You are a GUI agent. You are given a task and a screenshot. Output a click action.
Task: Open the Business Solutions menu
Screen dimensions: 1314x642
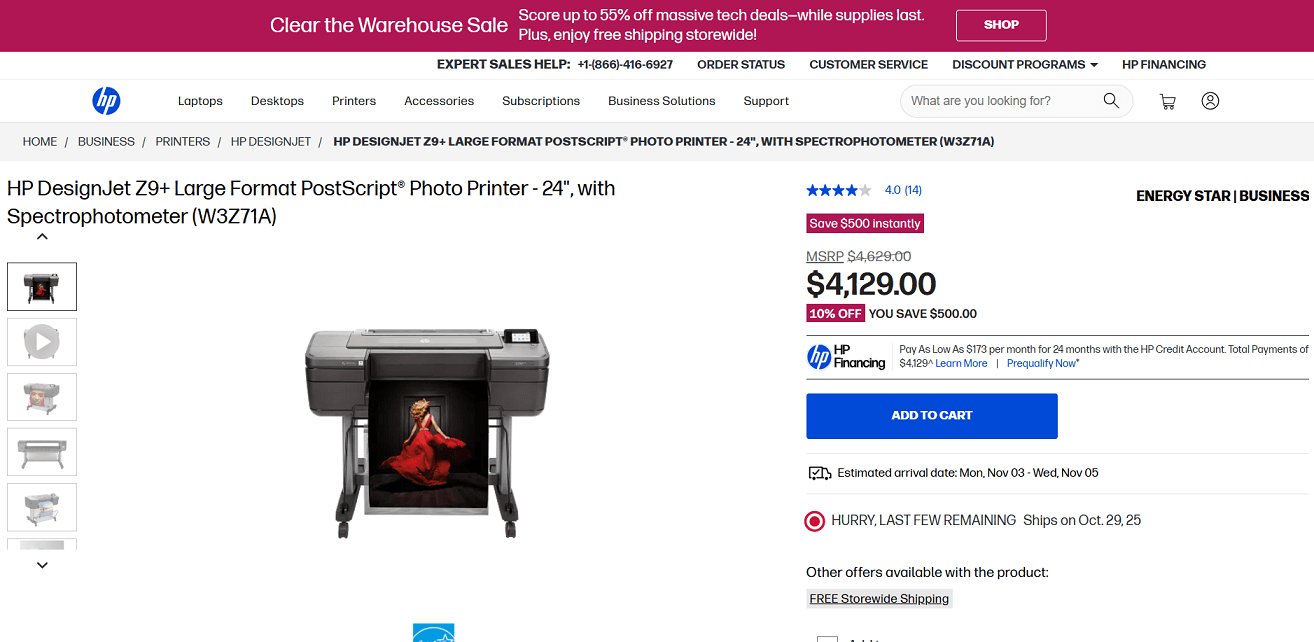pyautogui.click(x=662, y=101)
